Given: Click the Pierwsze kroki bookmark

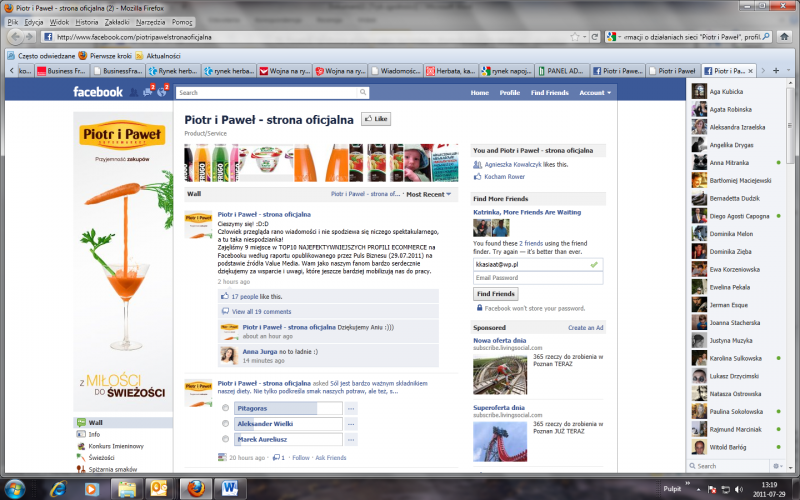Looking at the screenshot, I should [105, 56].
